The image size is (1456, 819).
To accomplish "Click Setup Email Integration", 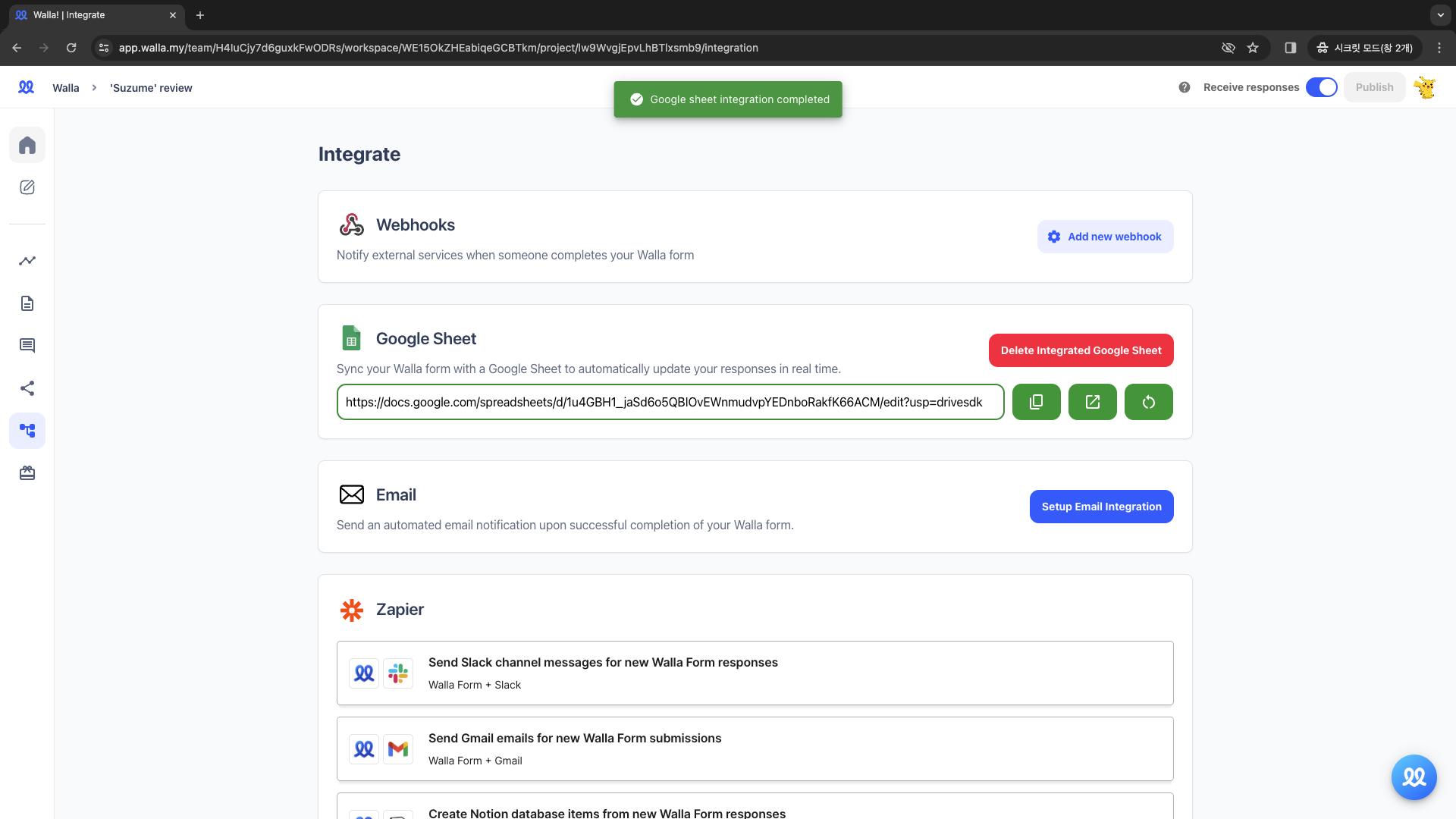I will pos(1102,507).
